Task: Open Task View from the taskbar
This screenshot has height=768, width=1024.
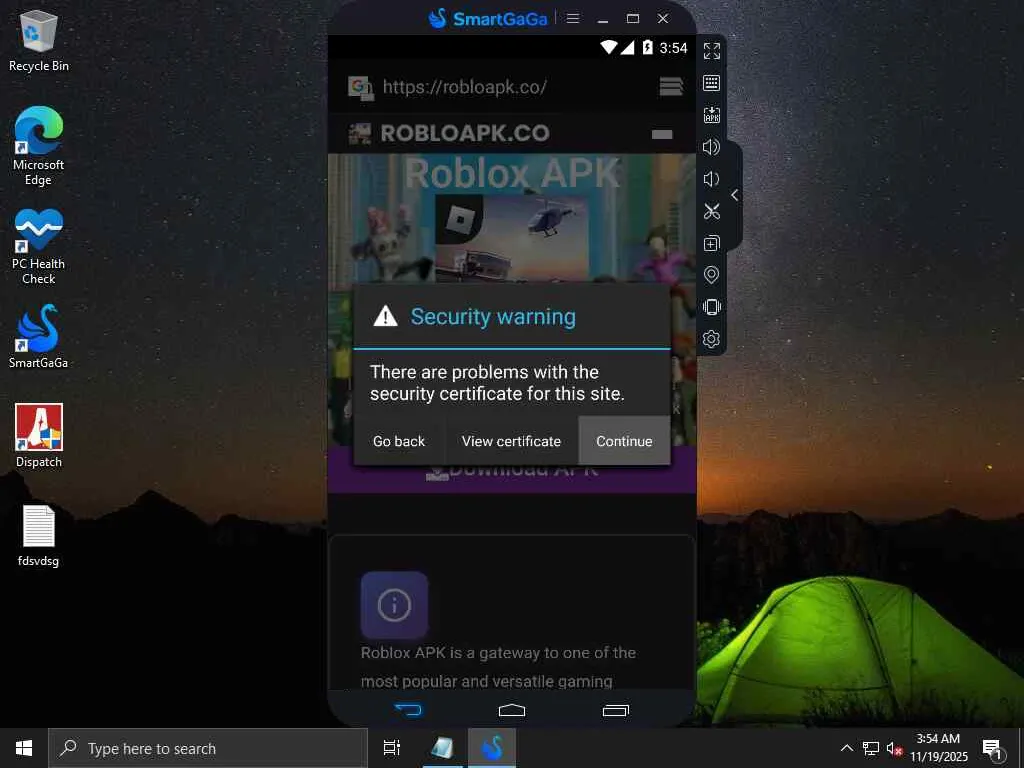Action: (x=392, y=748)
